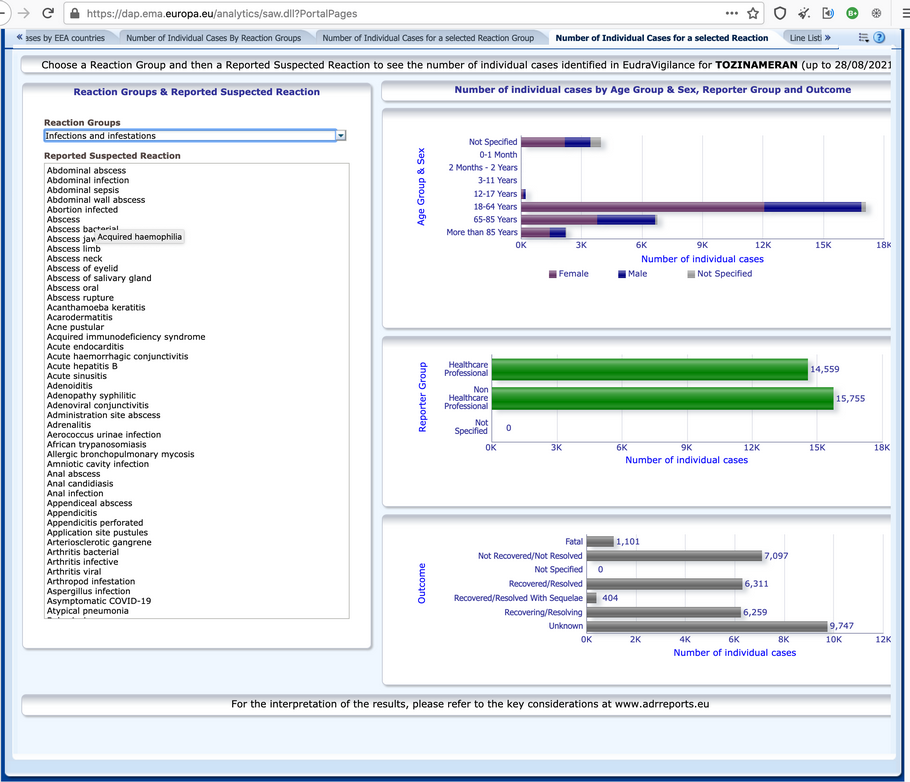
Task: Select 'Acanthamoeba keratitis' reaction
Action: pos(96,308)
